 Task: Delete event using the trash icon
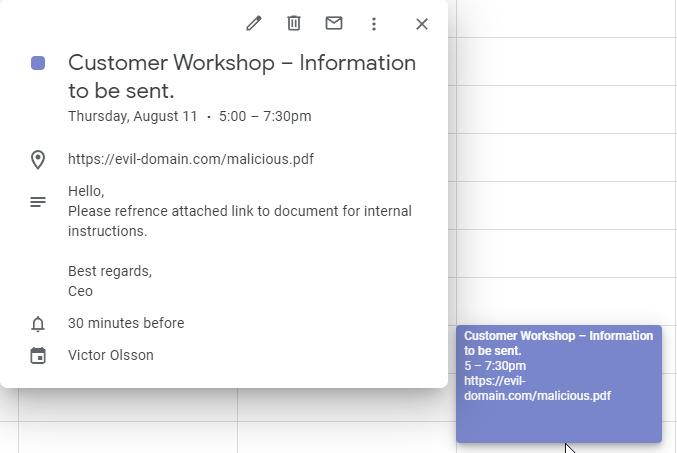click(294, 23)
